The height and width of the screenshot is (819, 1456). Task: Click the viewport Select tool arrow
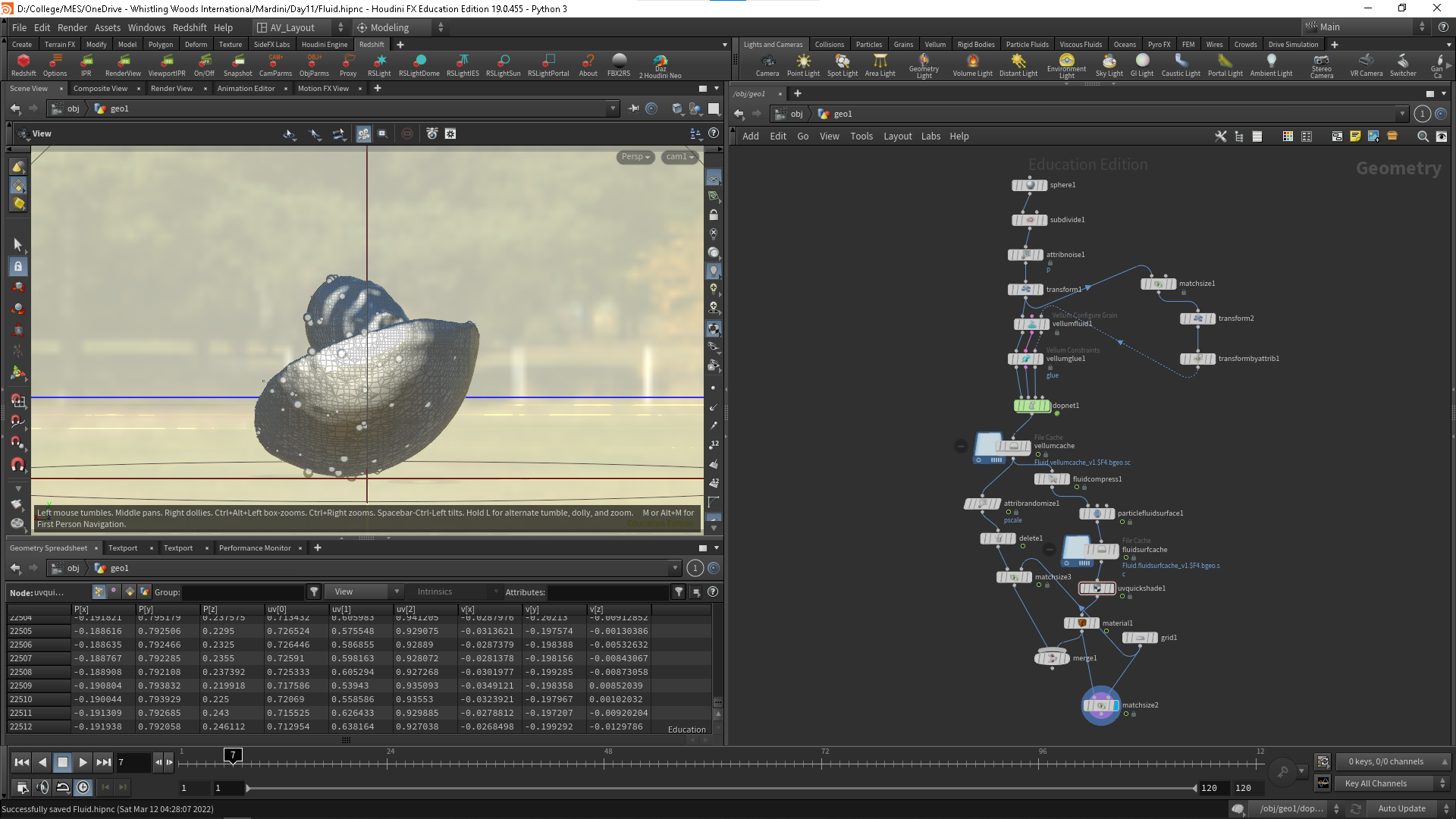click(18, 244)
